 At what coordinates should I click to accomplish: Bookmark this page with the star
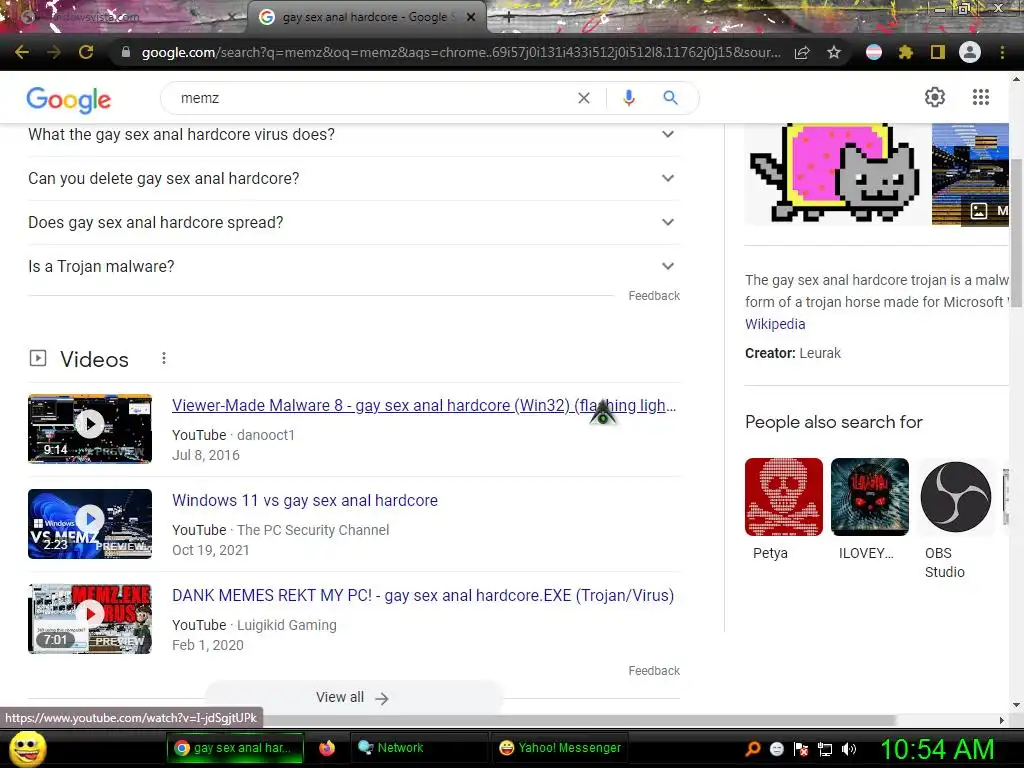click(834, 52)
